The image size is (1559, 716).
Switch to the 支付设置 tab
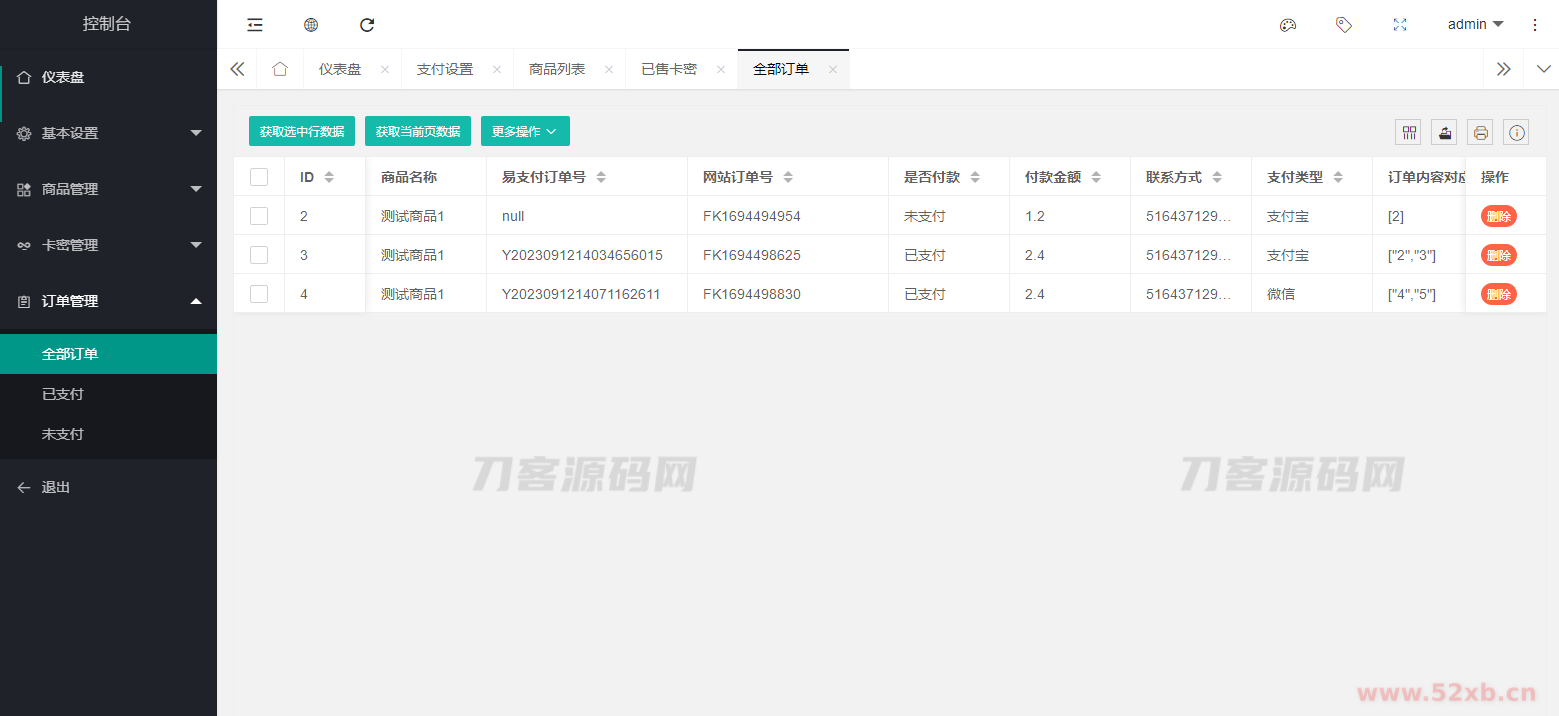[445, 69]
